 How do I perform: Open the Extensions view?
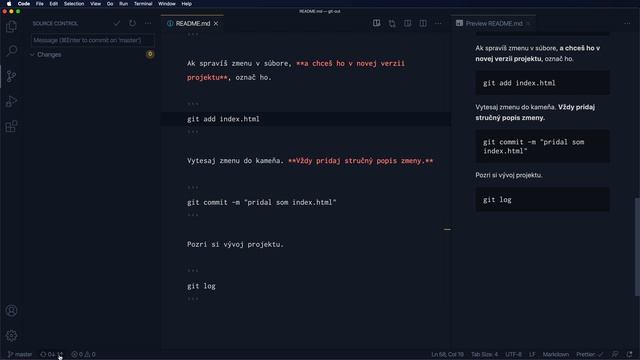pyautogui.click(x=11, y=126)
